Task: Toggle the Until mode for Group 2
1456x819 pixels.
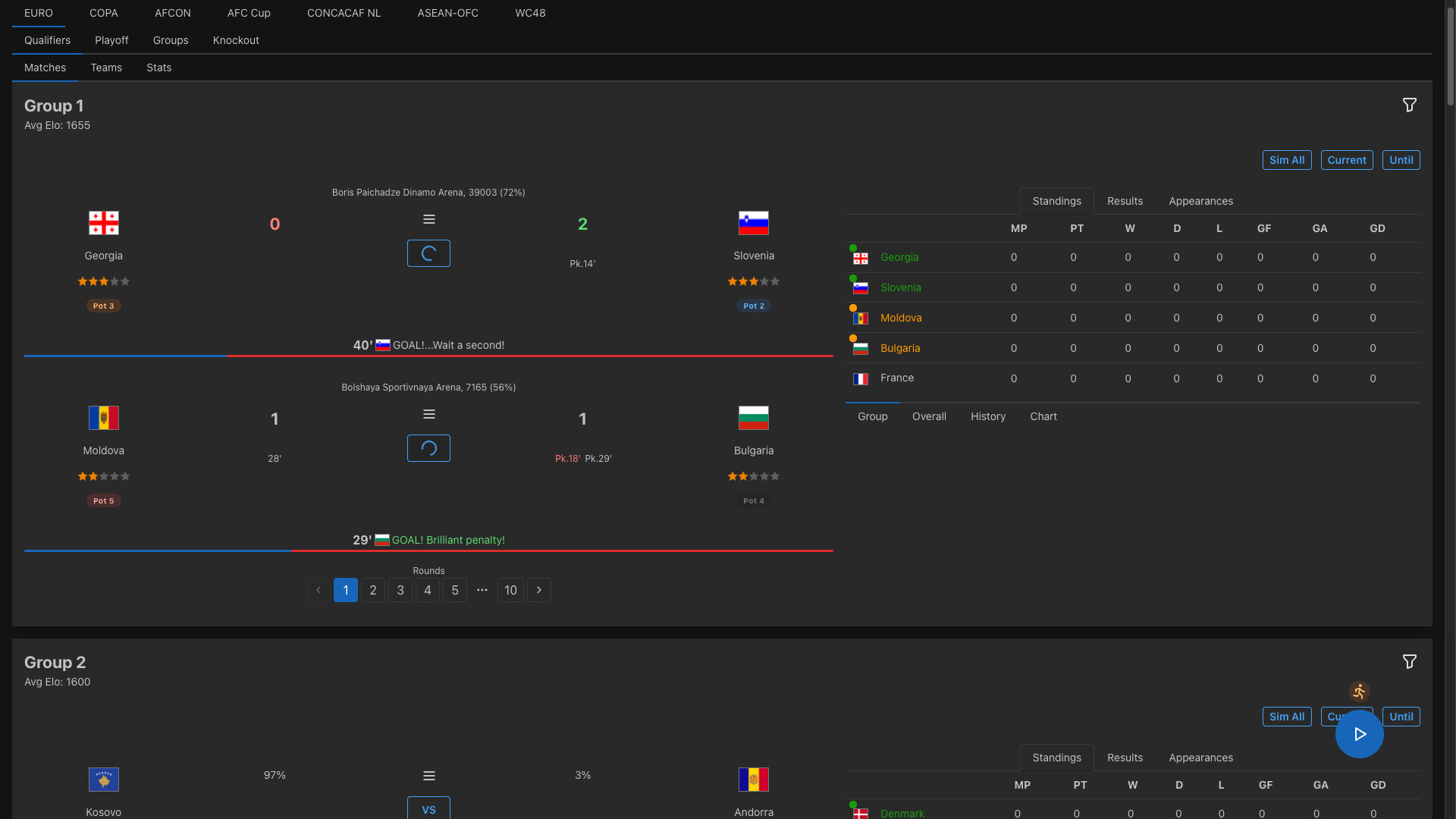Action: [1401, 716]
